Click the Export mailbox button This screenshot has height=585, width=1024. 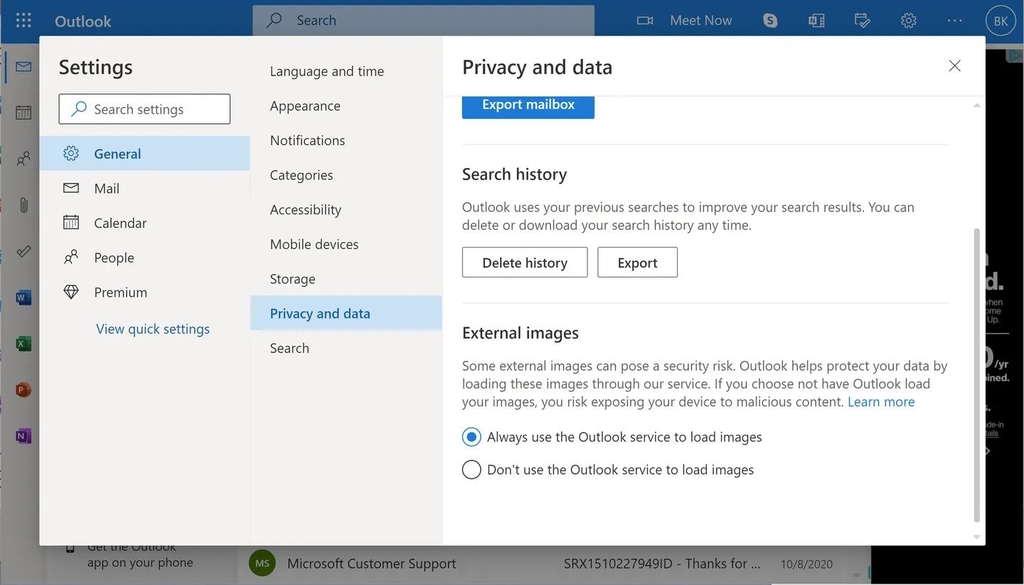pyautogui.click(x=528, y=106)
